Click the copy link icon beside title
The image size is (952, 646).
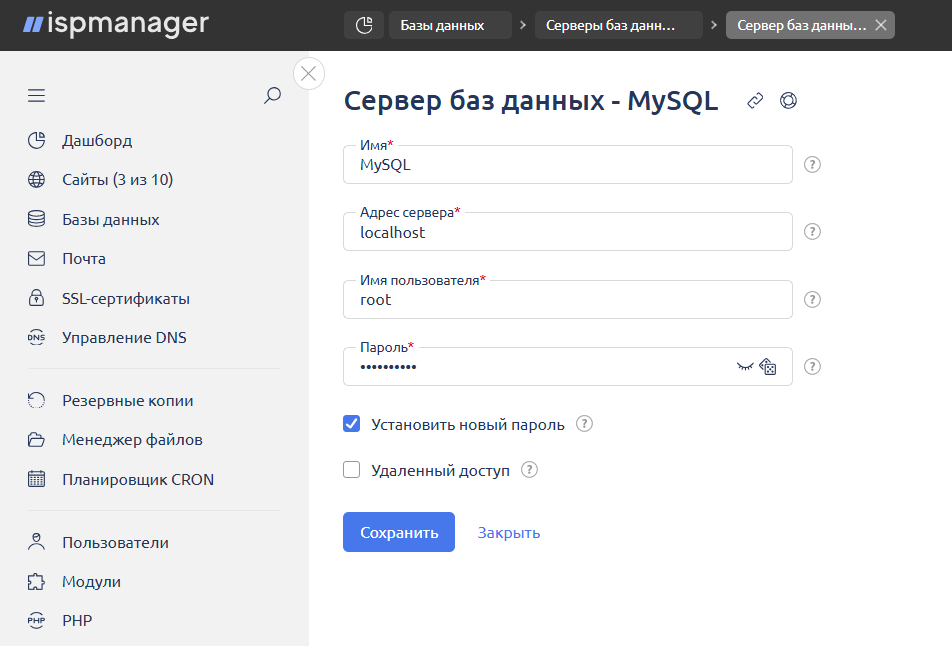point(756,100)
